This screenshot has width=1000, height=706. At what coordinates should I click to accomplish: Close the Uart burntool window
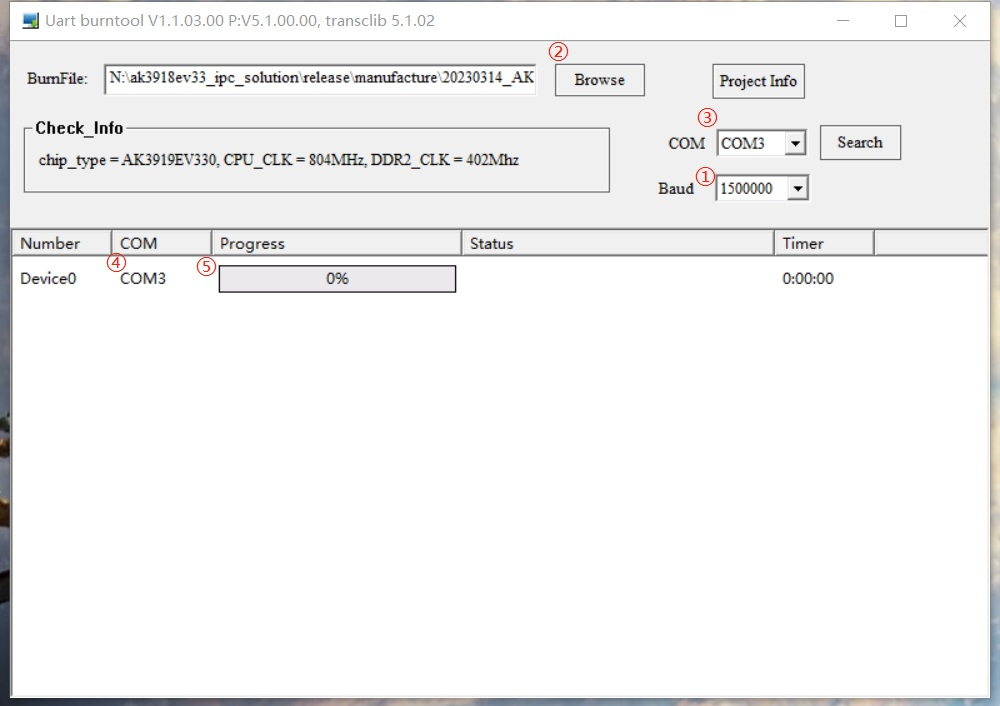960,21
